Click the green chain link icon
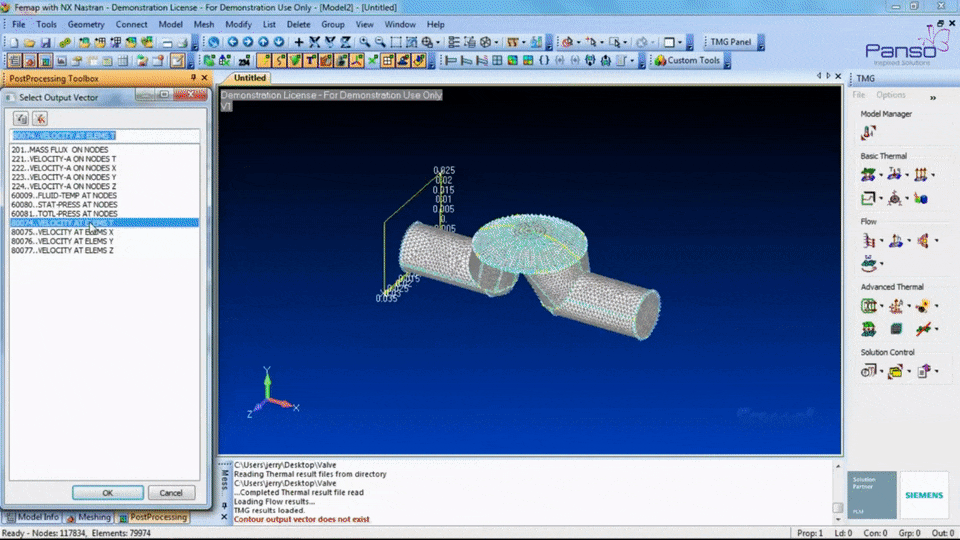 (64, 42)
